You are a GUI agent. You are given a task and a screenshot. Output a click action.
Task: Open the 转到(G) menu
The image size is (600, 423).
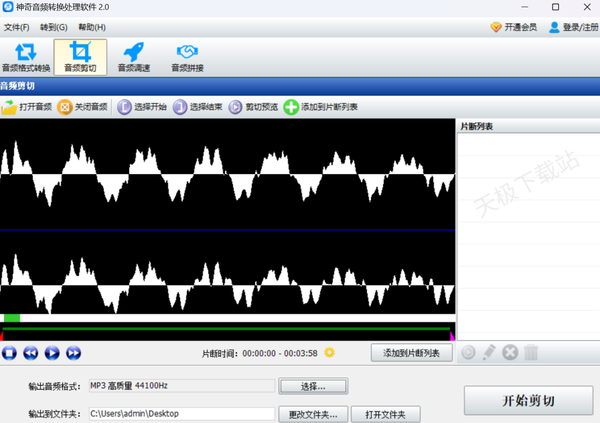click(55, 26)
